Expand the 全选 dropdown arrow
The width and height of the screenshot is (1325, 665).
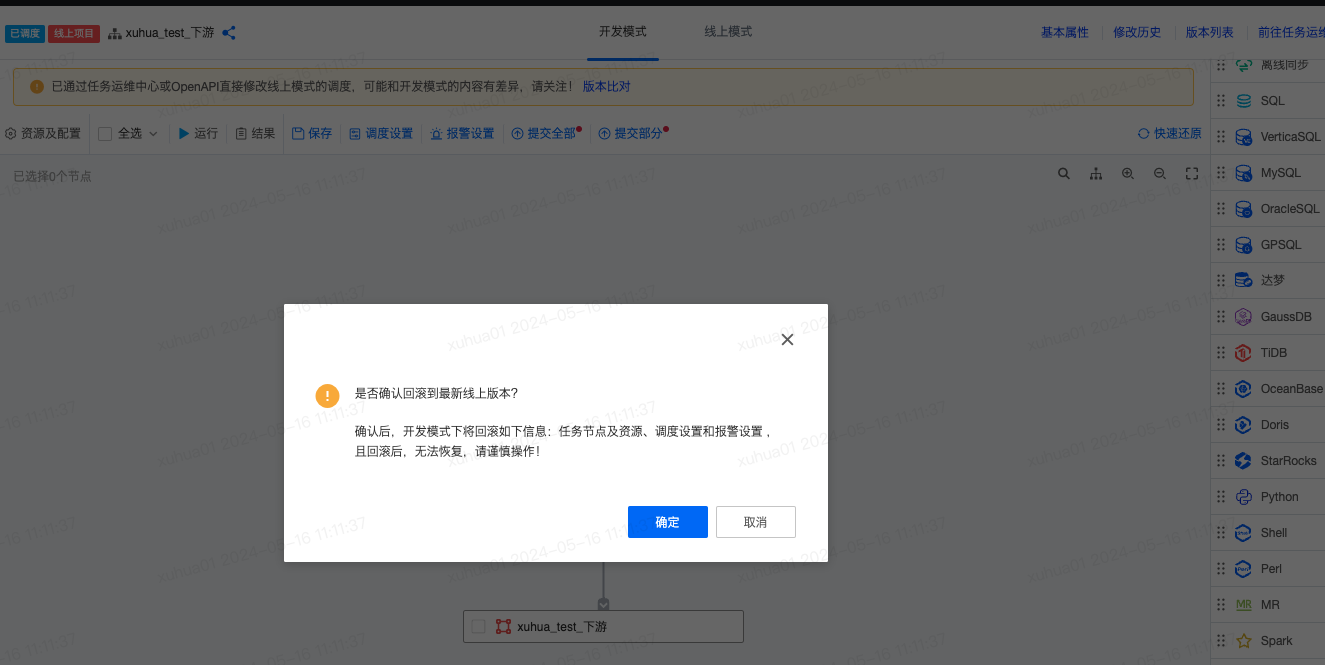(x=153, y=133)
